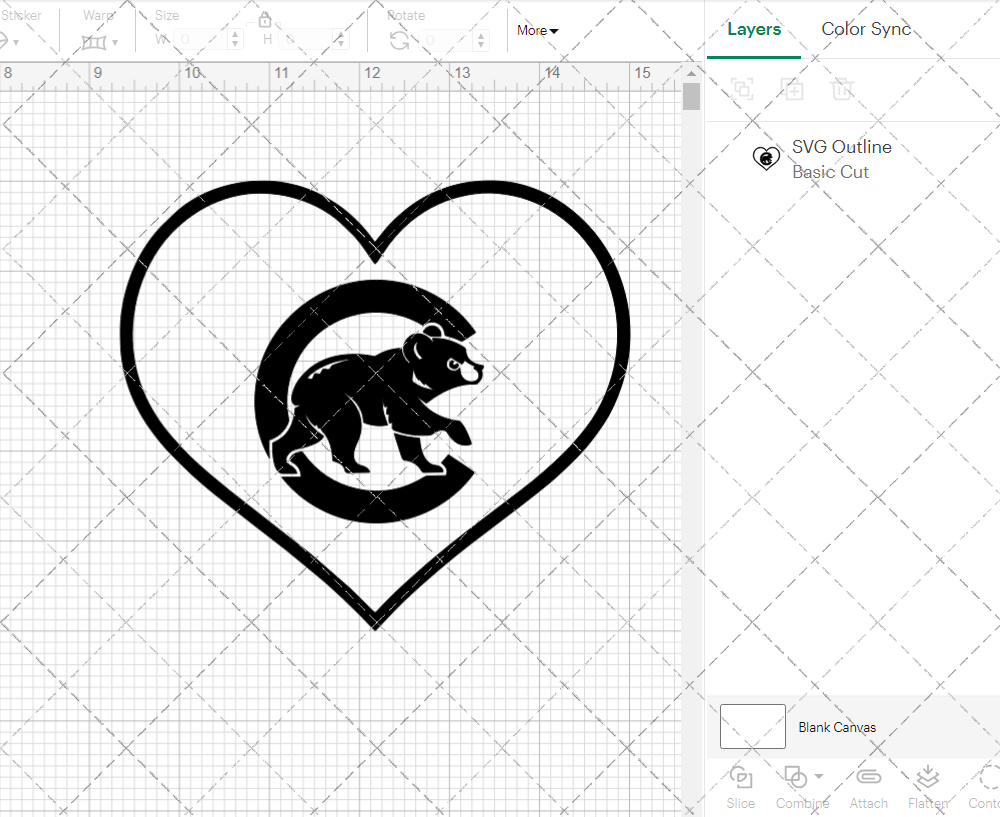Click the Slice tool icon
The image size is (1000, 817).
tap(740, 777)
